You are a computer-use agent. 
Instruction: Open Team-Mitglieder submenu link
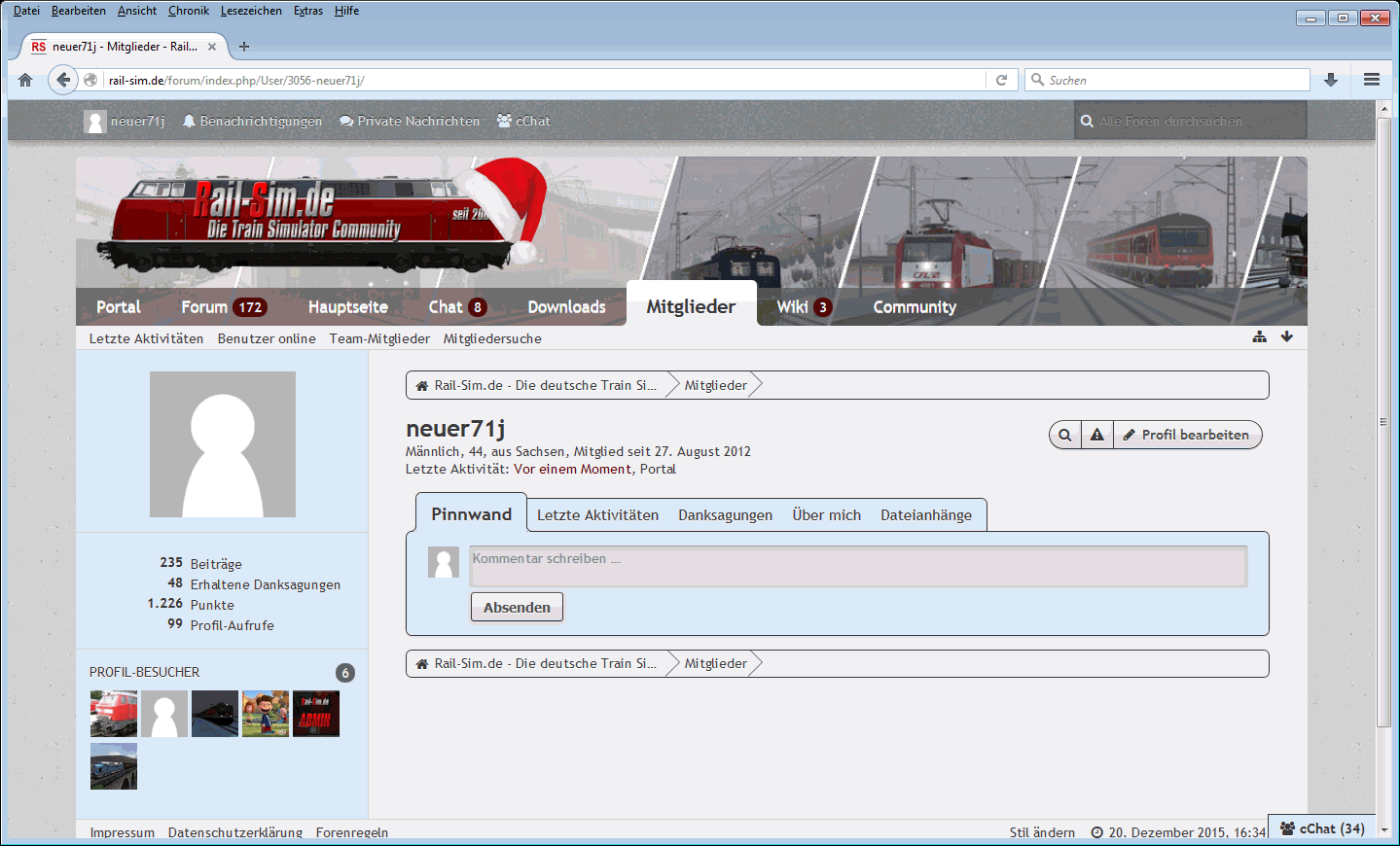point(379,339)
